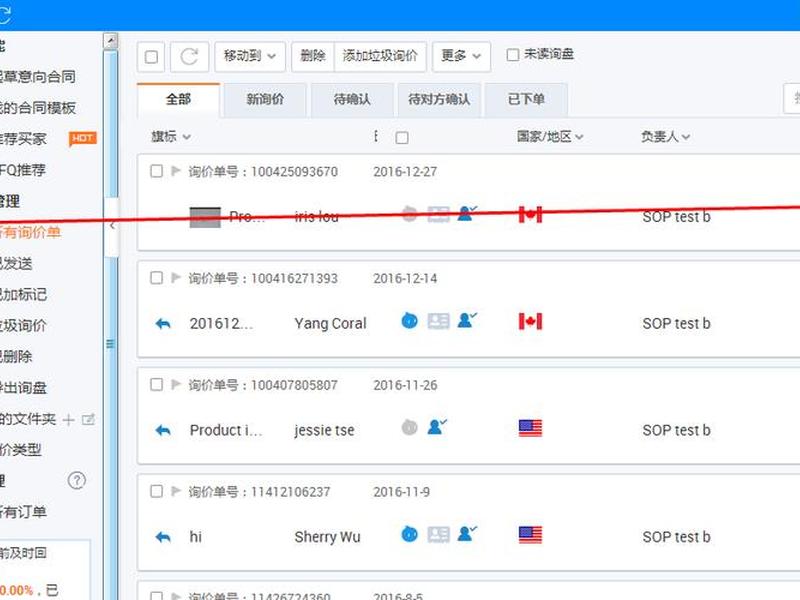Select the checkbox for inquiry 11412106237
Image resolution: width=800 pixels, height=600 pixels.
157,491
